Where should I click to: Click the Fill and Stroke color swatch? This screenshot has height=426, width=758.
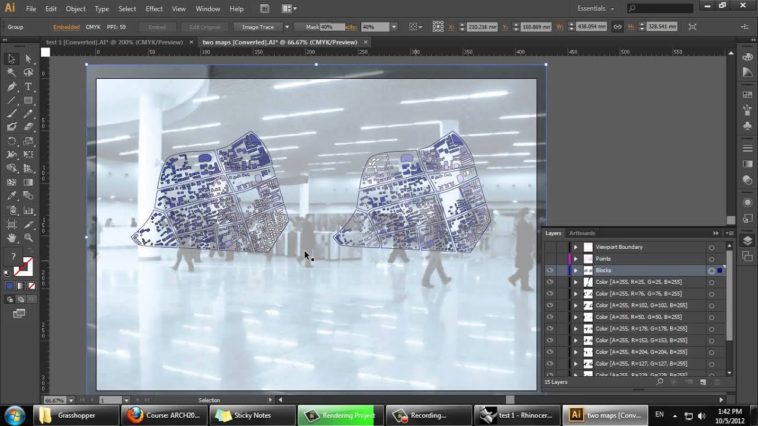coord(21,266)
